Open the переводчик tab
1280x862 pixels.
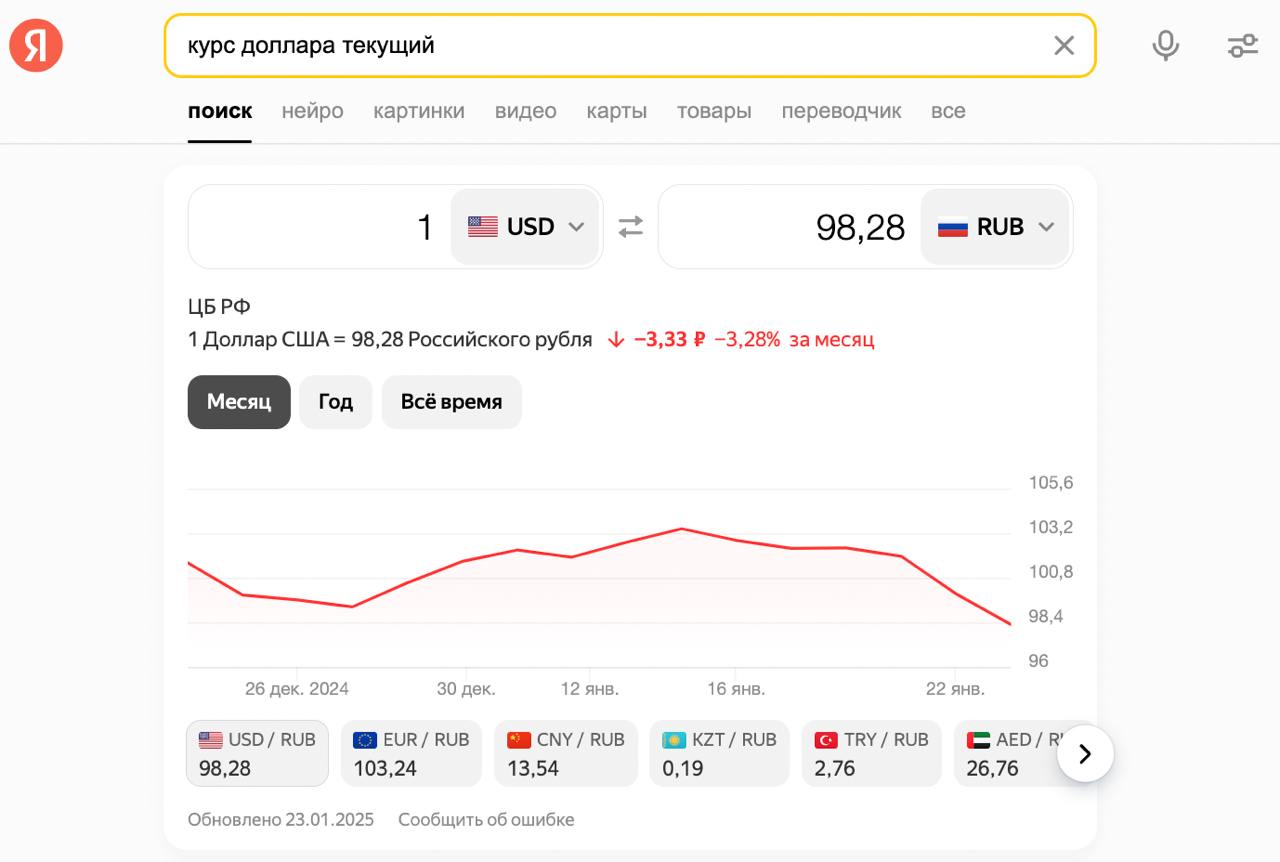click(841, 111)
